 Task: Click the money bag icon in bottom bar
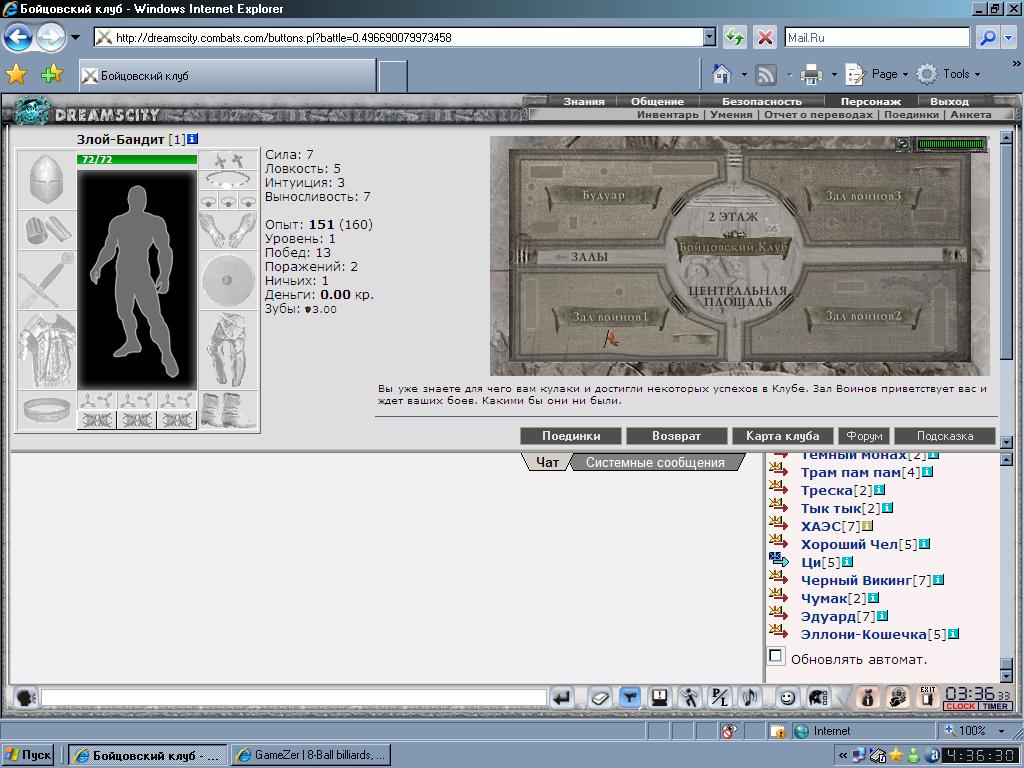click(867, 697)
